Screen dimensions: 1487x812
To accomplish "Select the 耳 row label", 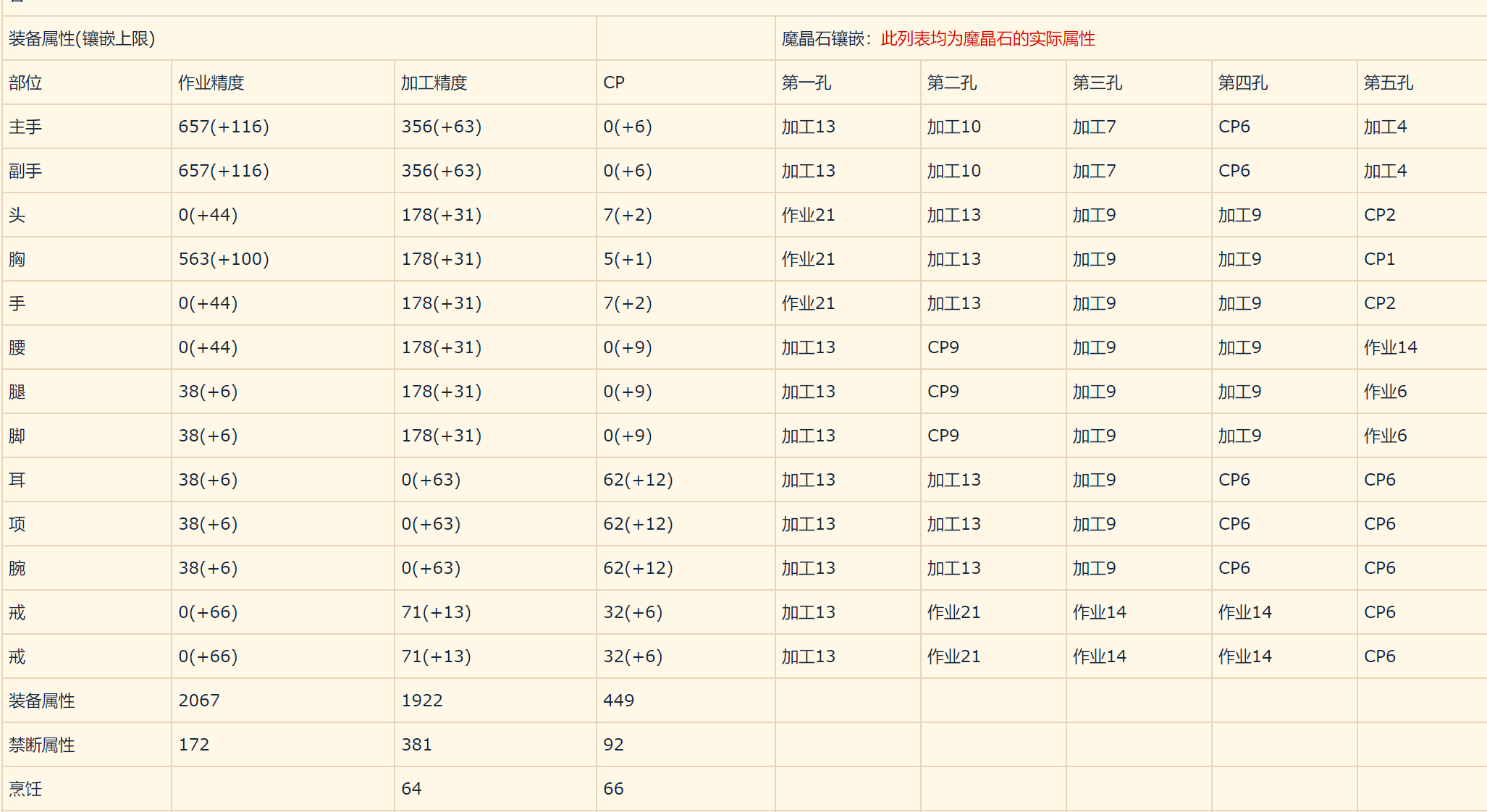I will (x=17, y=480).
